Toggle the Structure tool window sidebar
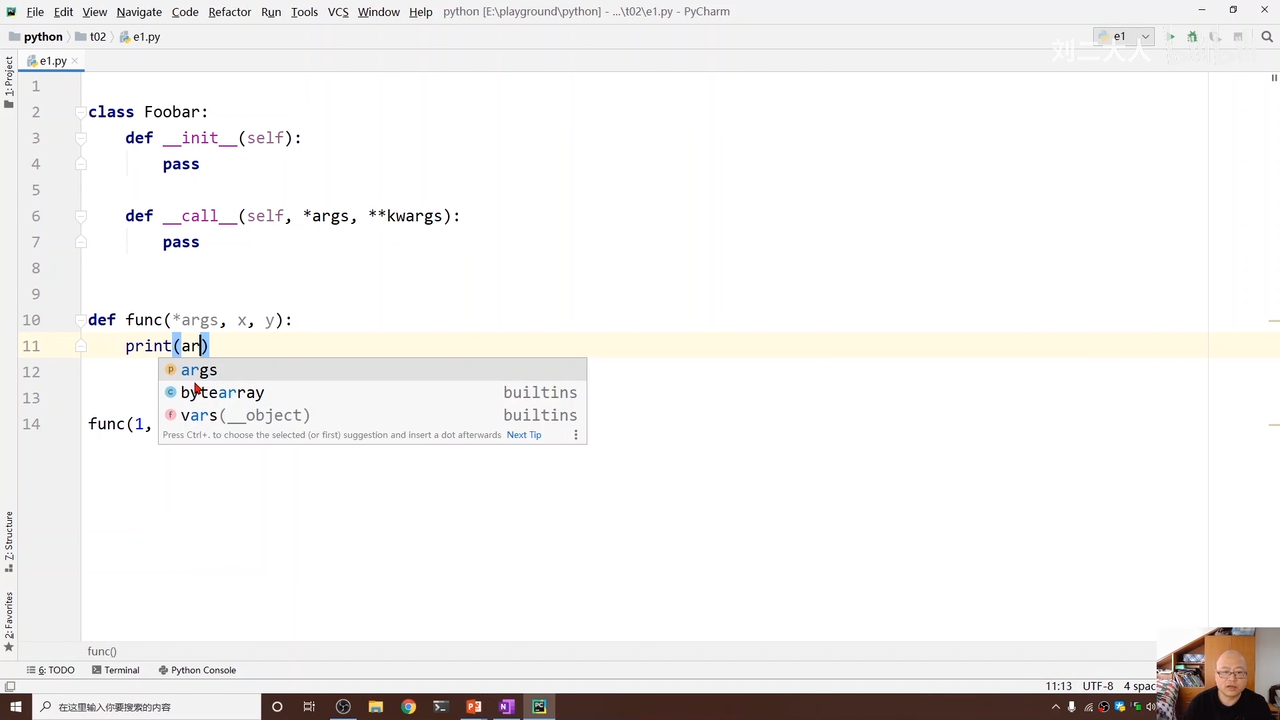This screenshot has width=1280, height=720. tap(9, 542)
